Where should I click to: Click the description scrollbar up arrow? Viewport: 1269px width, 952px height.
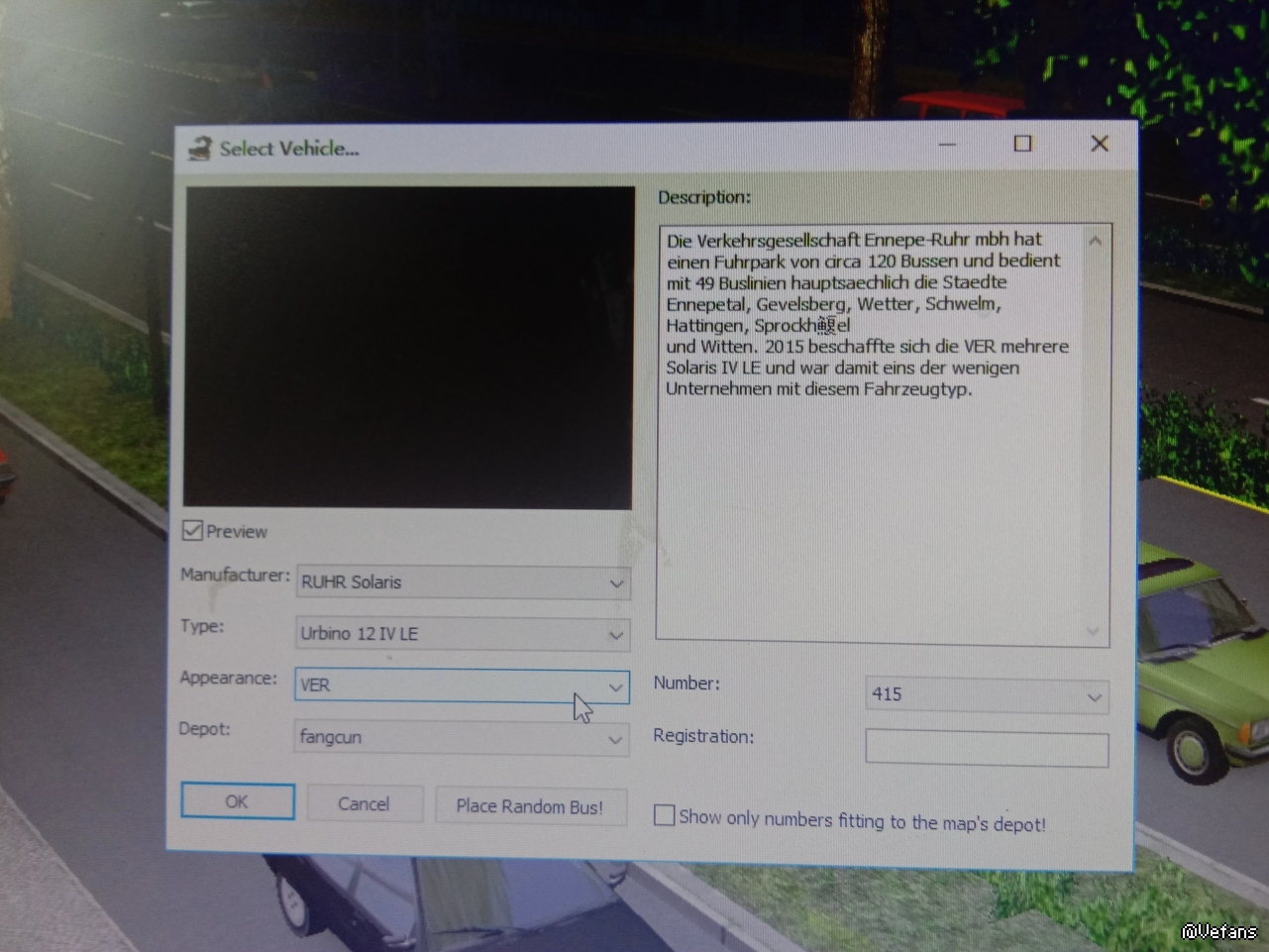tap(1095, 241)
